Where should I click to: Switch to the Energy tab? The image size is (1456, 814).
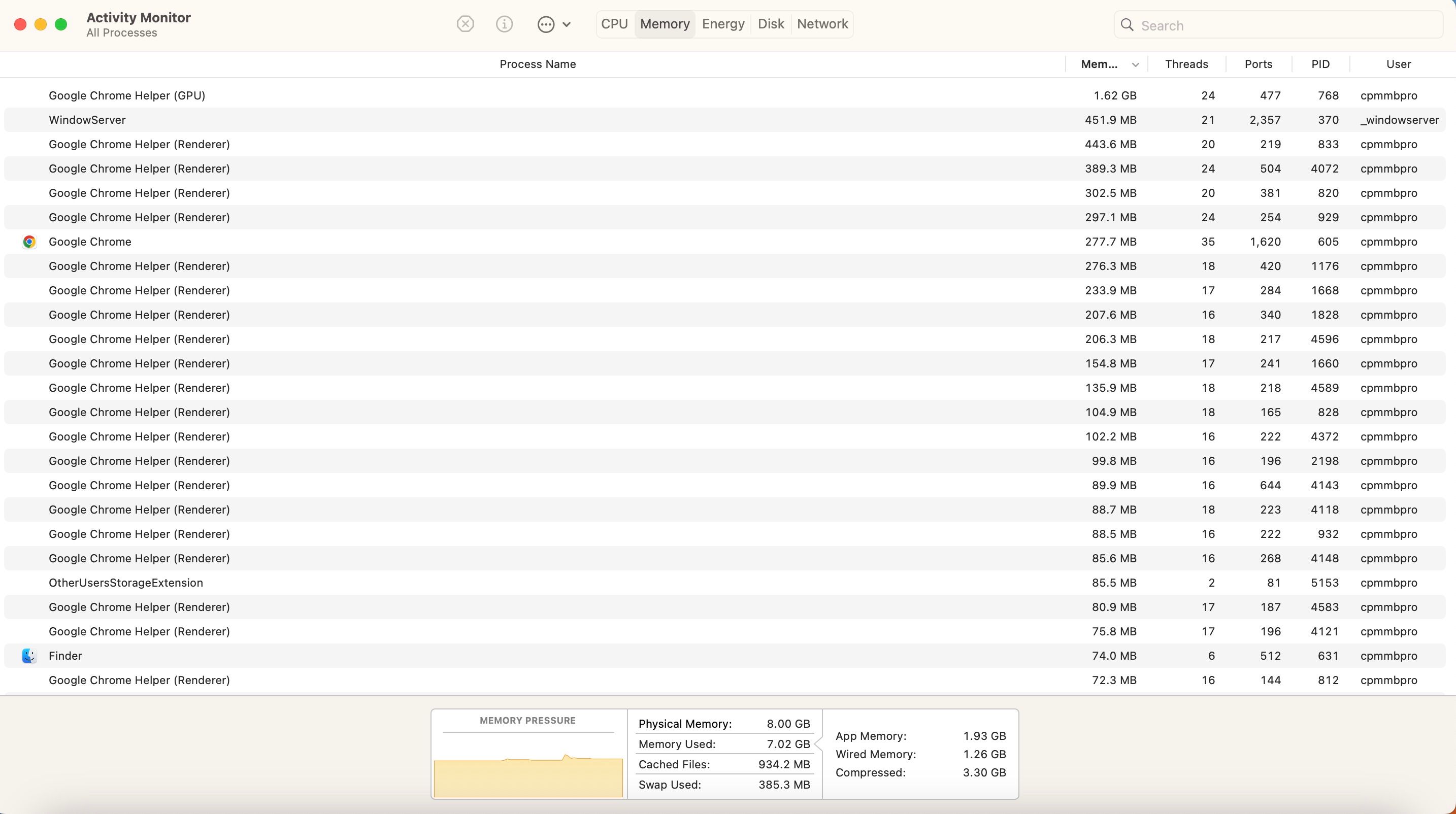coord(723,24)
